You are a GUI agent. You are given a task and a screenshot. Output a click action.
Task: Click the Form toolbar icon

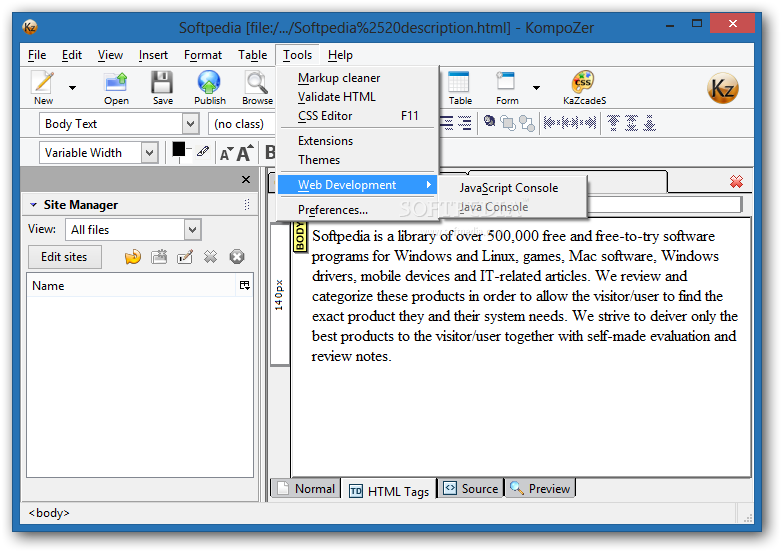506,82
